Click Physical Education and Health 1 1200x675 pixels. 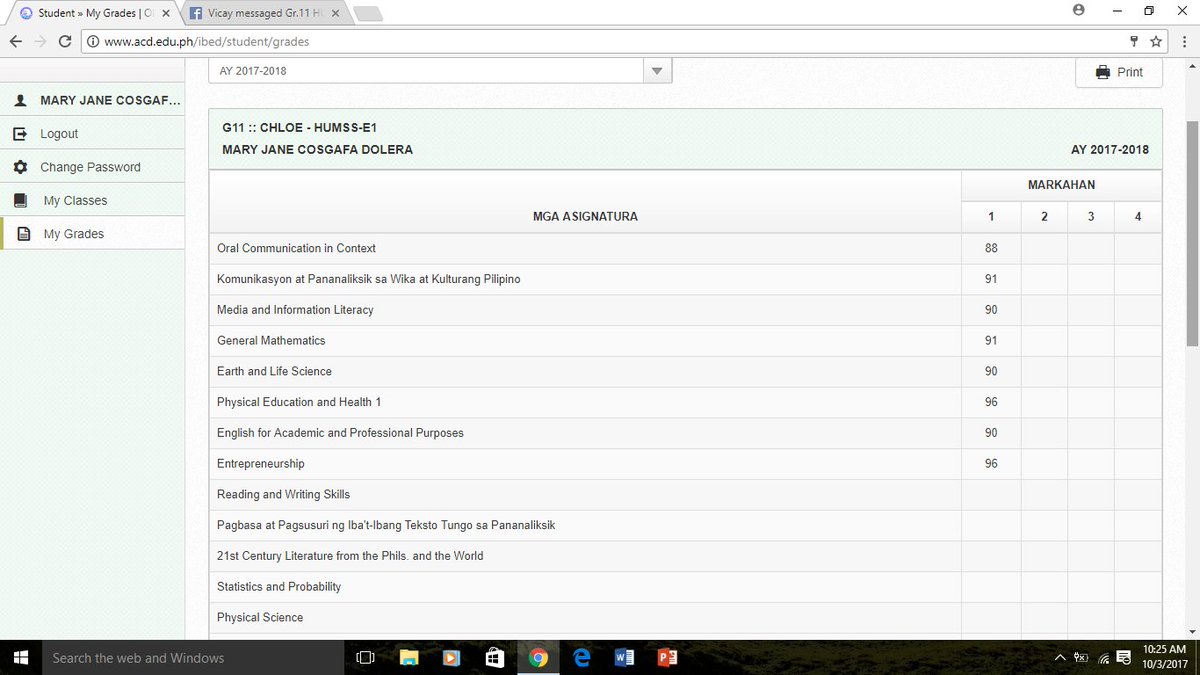[x=299, y=402]
